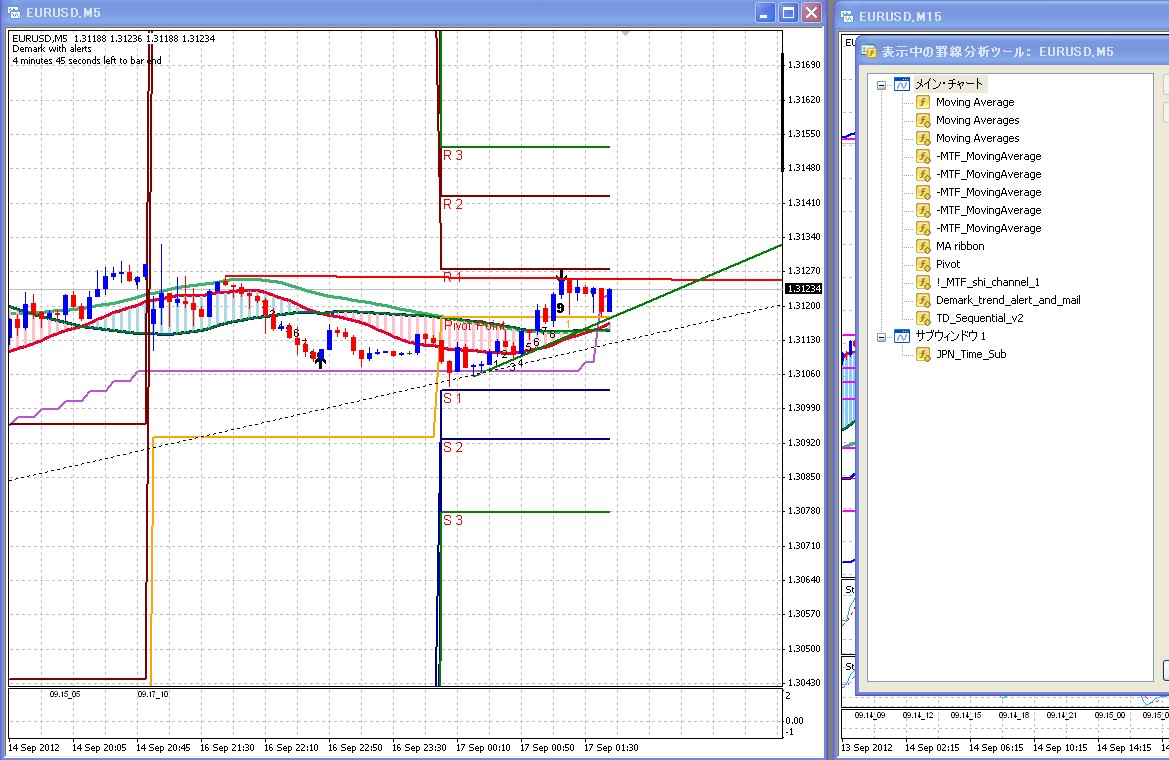
Task: Click the Pivot Point chart label
Action: pos(474,325)
